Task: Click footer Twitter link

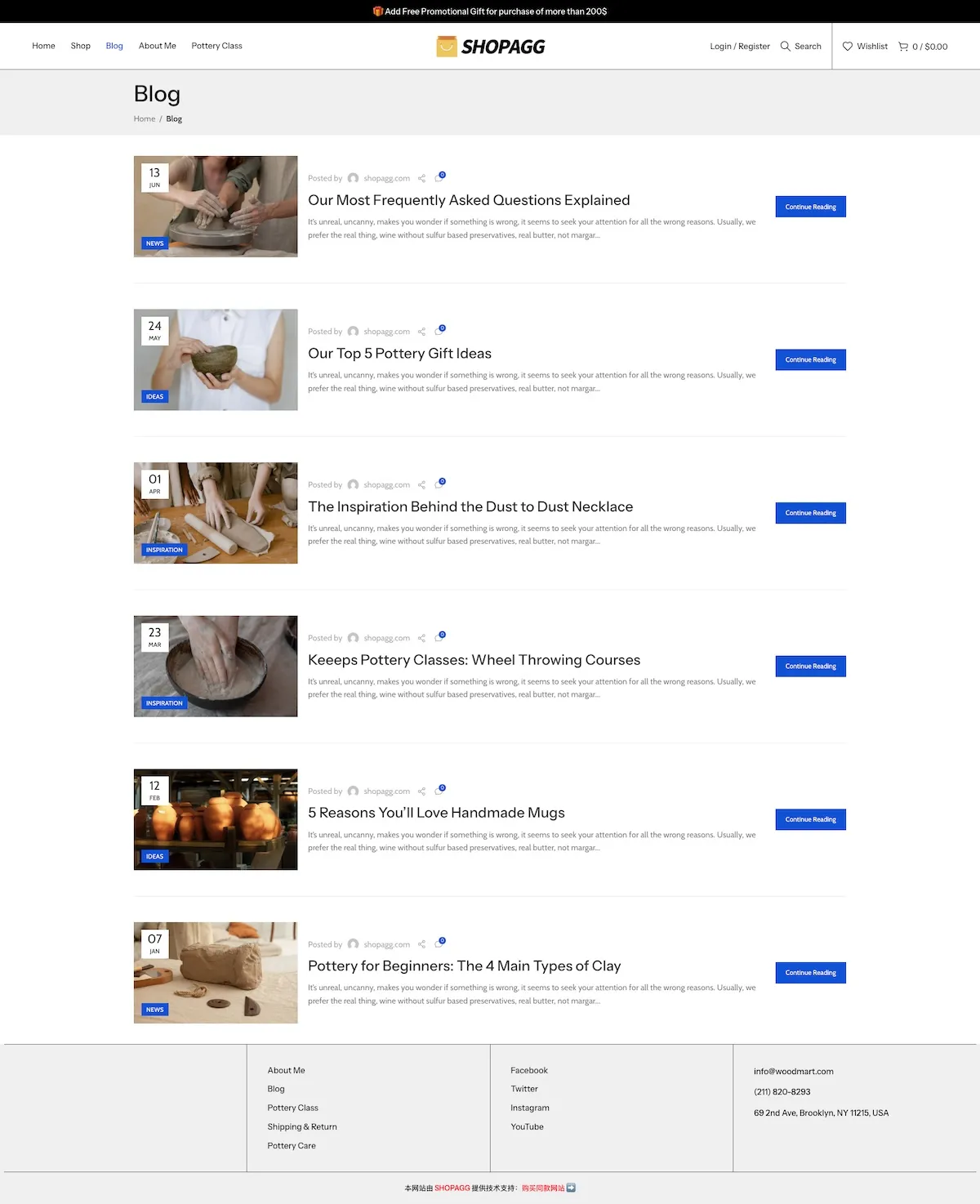Action: pyautogui.click(x=524, y=1089)
